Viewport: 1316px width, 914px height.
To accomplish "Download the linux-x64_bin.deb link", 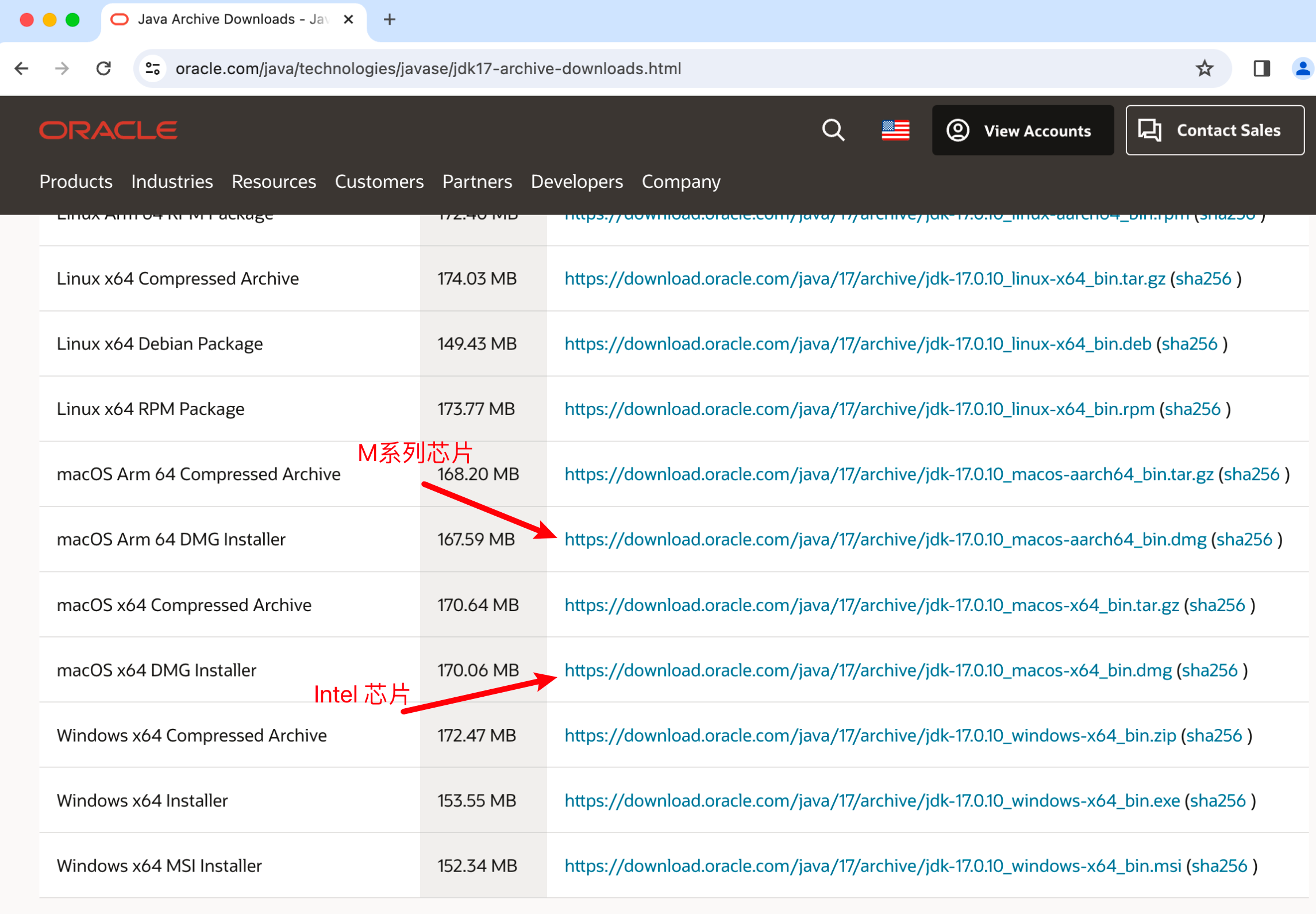I will 857,344.
